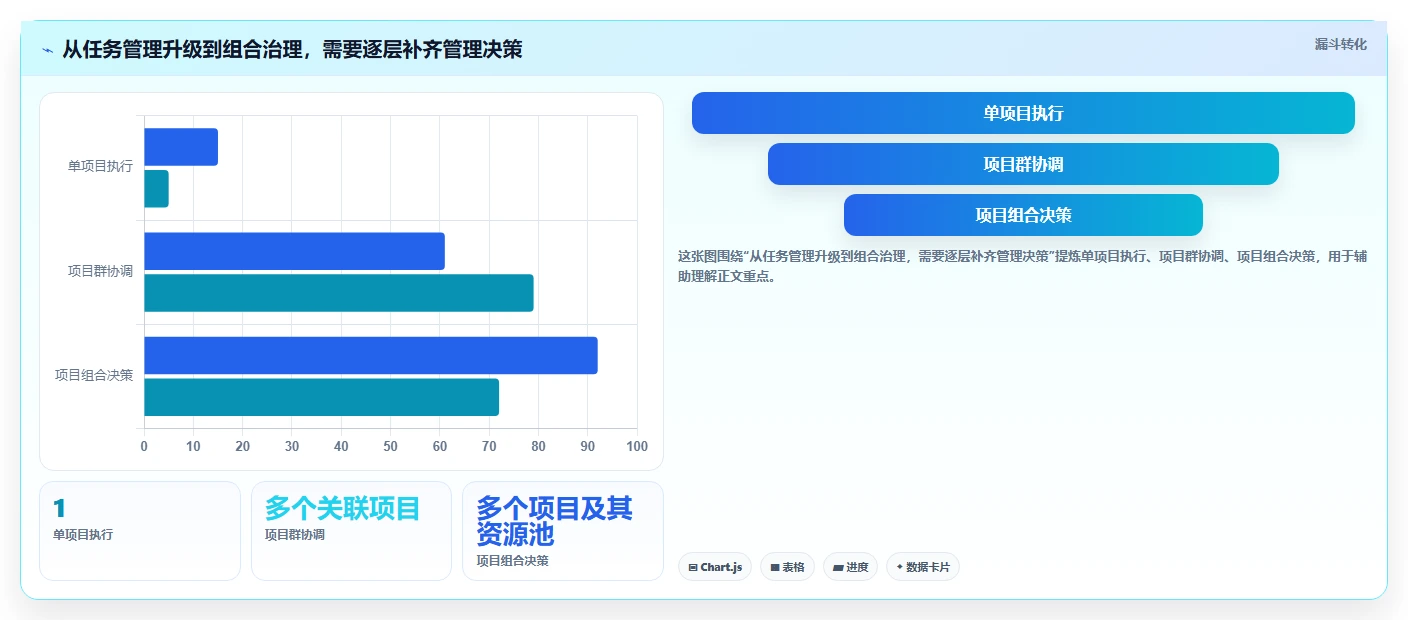Image resolution: width=1408 pixels, height=620 pixels.
Task: Click the blue bar for 单项目执行 in chart
Action: (x=181, y=147)
